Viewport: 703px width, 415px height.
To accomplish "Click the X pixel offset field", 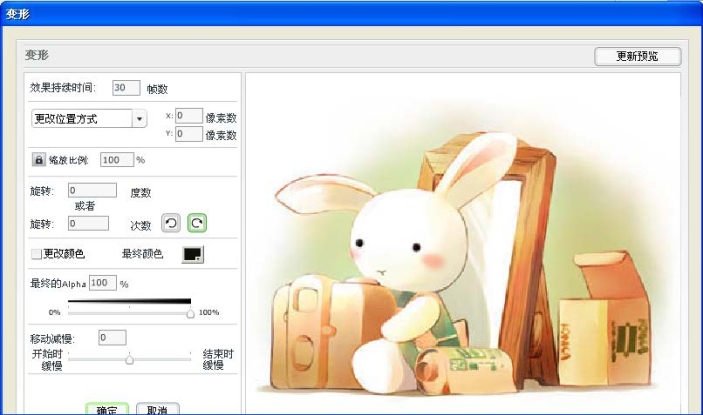I will pos(188,116).
